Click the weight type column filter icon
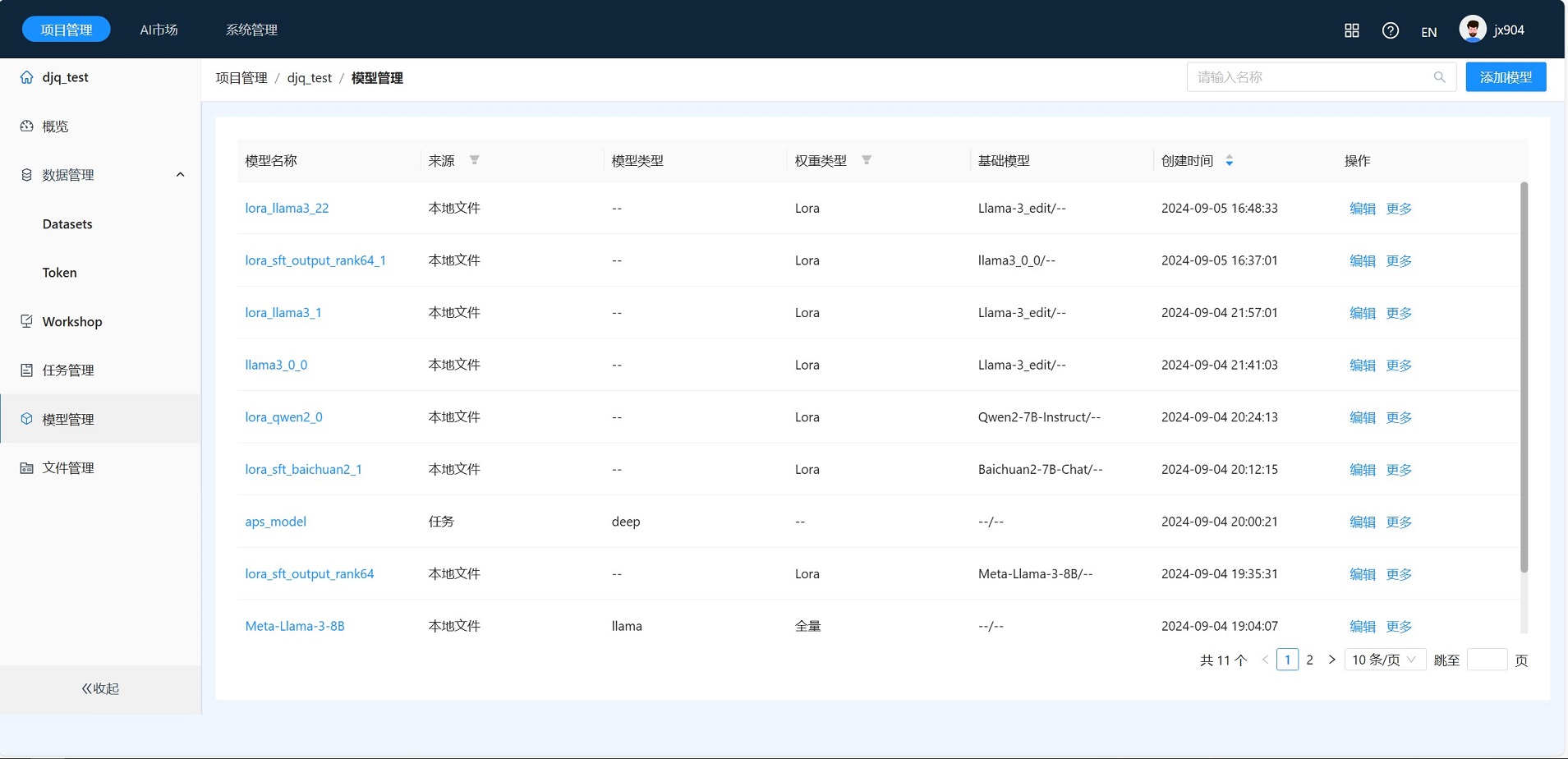The width and height of the screenshot is (1568, 759). [866, 160]
